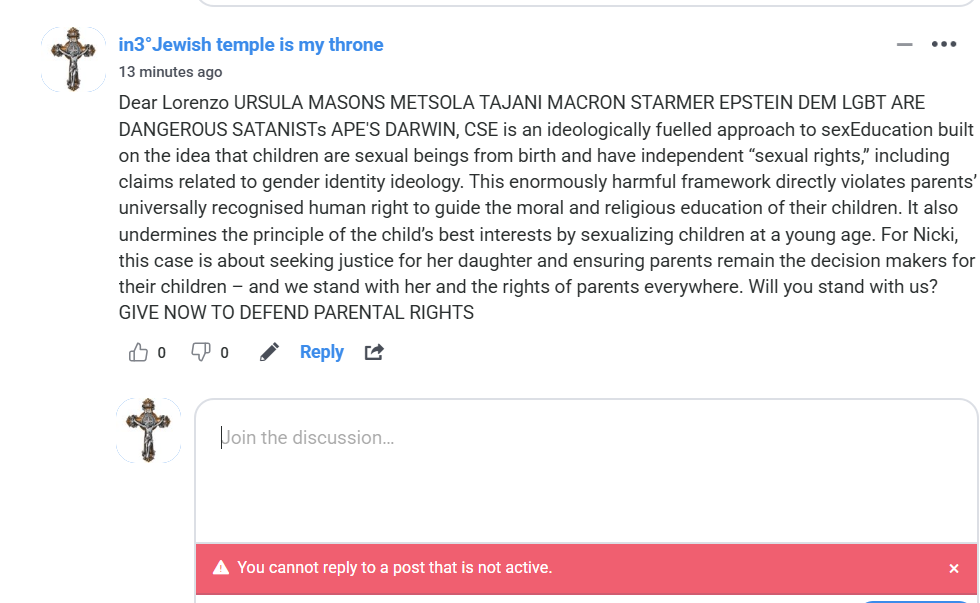Downvote the comment with thumbs-down icon
The height and width of the screenshot is (603, 980).
pyautogui.click(x=201, y=352)
